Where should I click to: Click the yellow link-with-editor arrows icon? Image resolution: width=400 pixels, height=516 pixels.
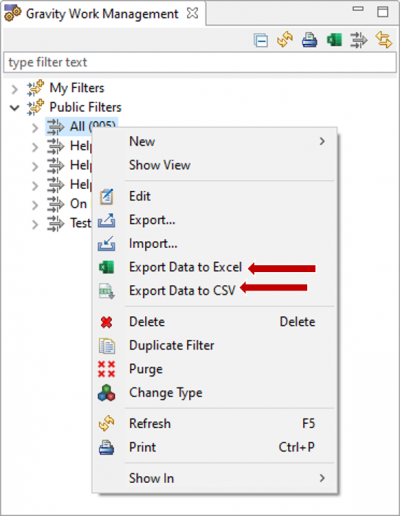[383, 40]
